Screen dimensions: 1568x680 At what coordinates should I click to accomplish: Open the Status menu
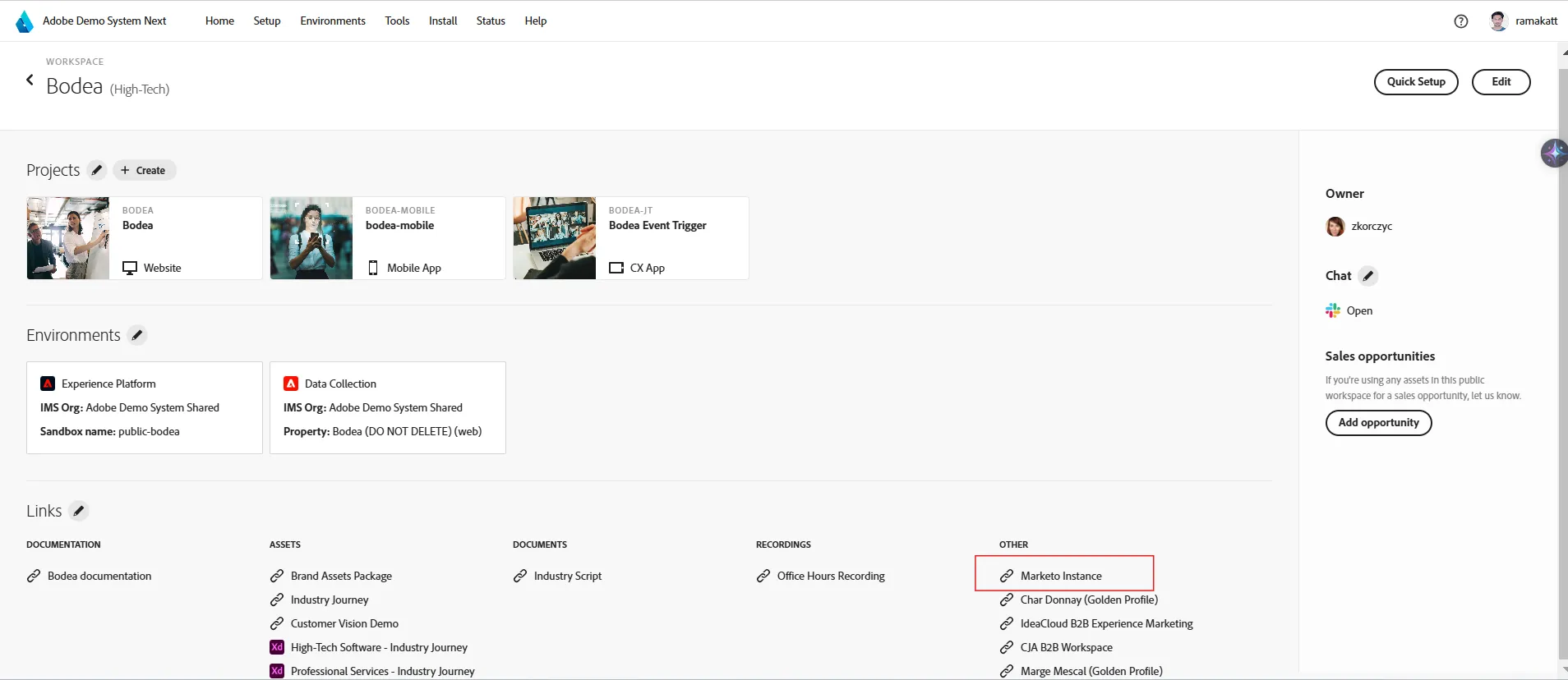(491, 21)
